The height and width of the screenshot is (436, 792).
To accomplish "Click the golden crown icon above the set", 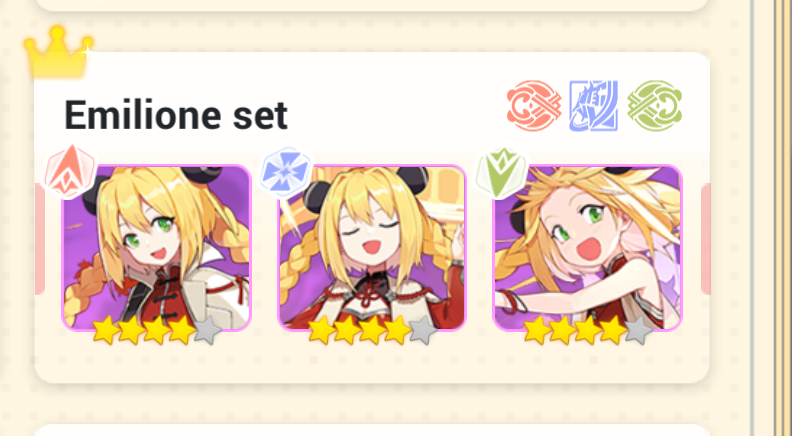I will [x=58, y=53].
